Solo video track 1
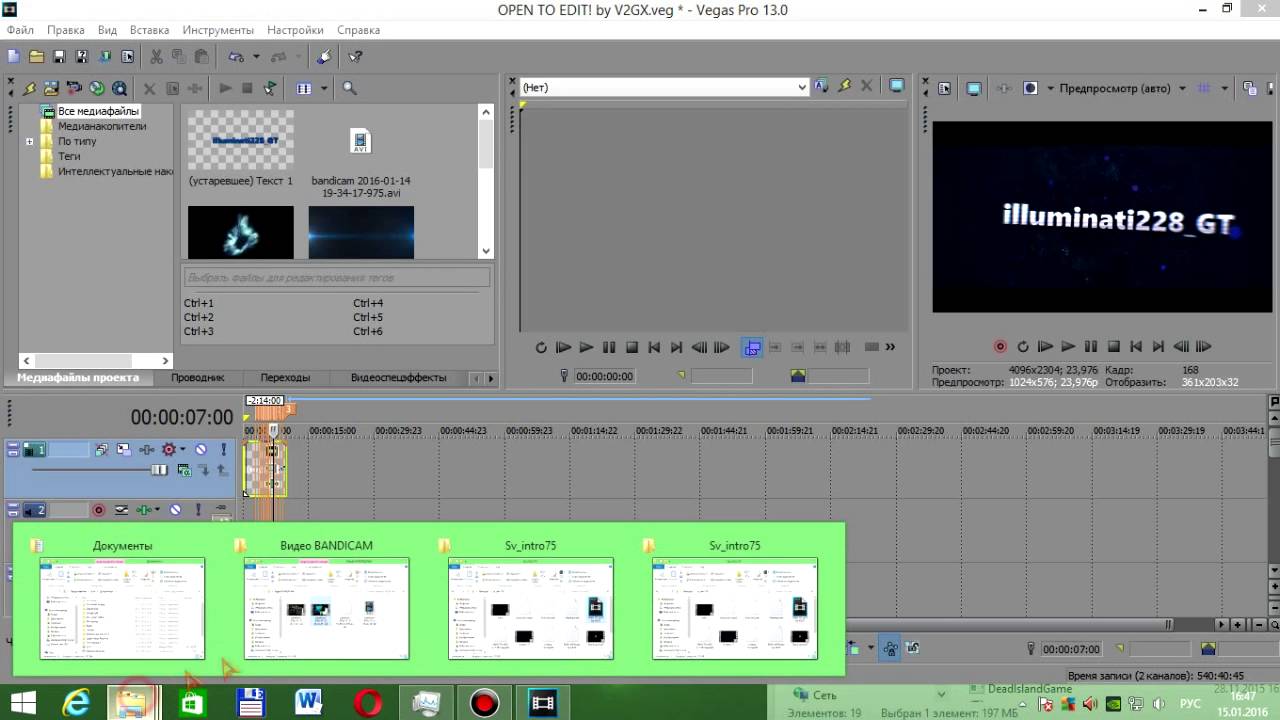The image size is (1280, 720). pos(222,450)
